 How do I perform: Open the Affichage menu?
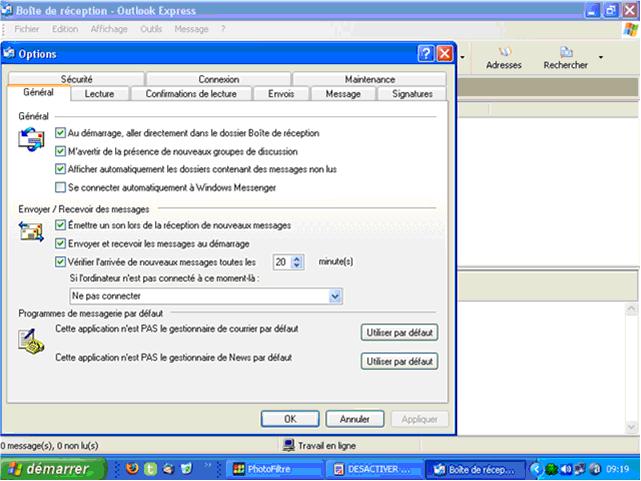pos(109,29)
